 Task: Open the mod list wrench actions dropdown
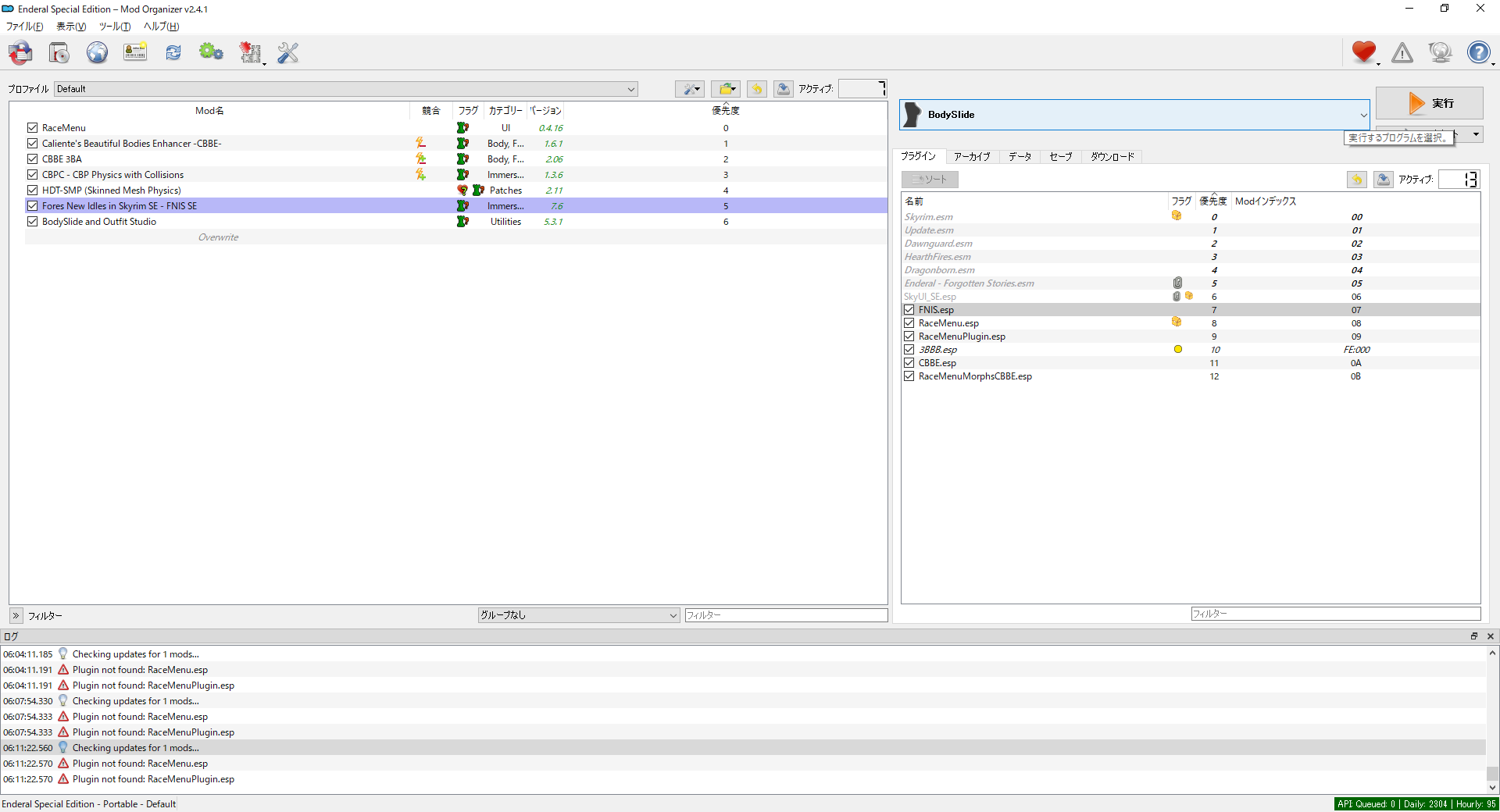[x=690, y=89]
